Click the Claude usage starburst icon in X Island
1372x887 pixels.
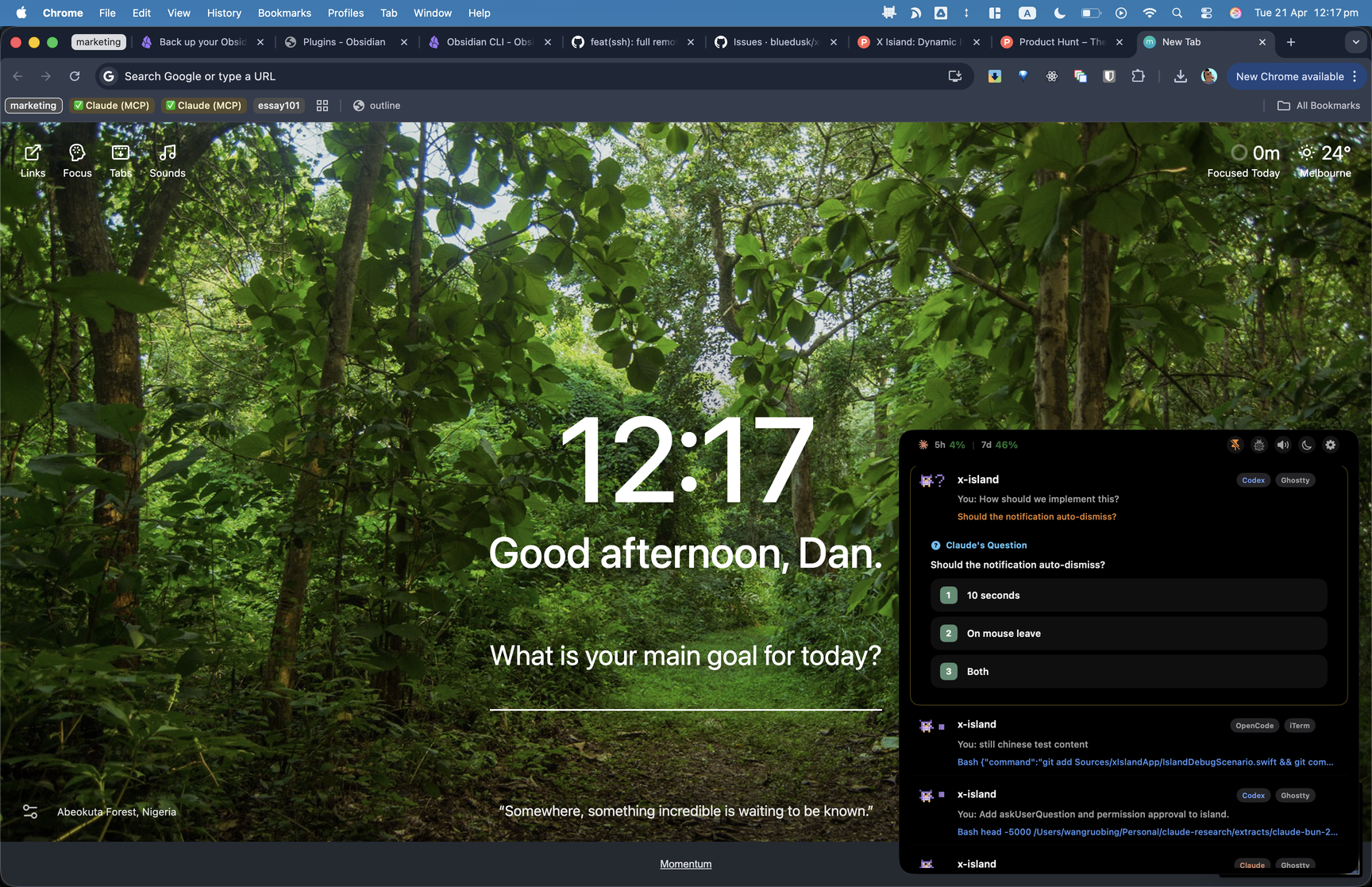pos(923,445)
